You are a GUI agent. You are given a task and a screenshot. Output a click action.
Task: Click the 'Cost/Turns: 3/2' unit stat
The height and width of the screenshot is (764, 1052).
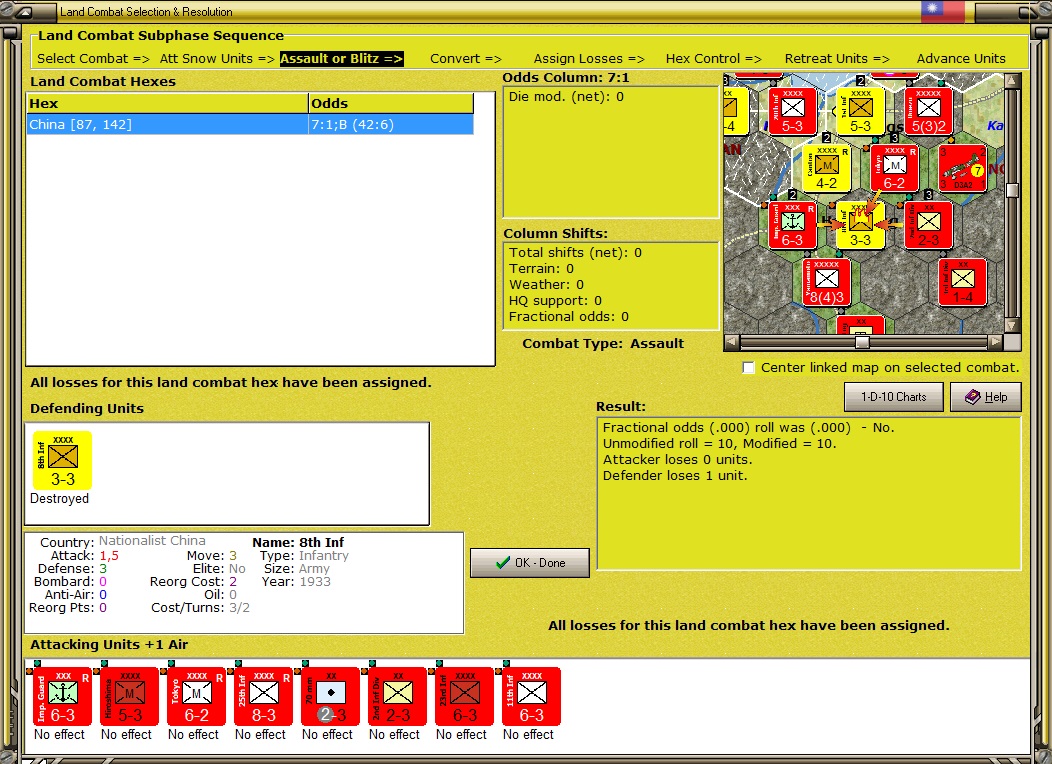click(201, 608)
